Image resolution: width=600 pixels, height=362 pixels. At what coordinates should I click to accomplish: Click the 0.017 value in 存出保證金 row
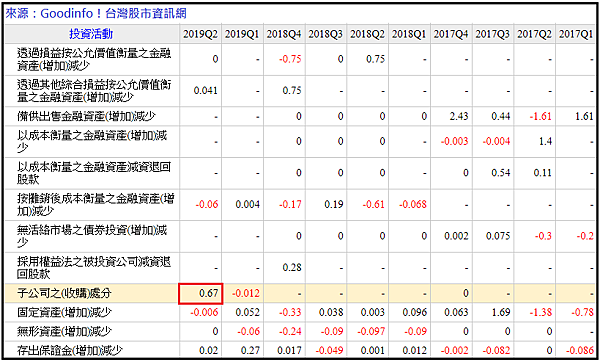pos(289,350)
